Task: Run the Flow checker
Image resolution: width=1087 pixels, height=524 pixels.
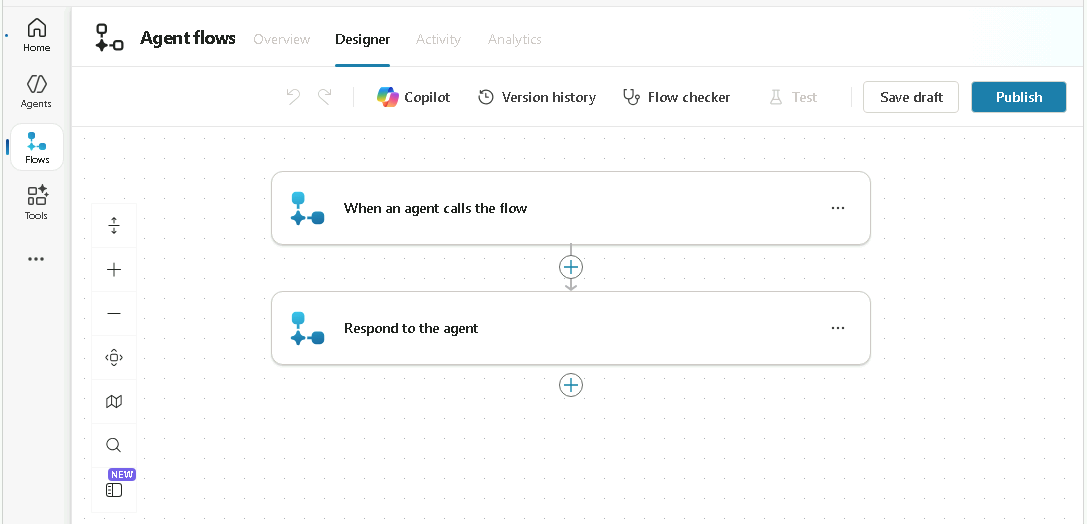Action: (676, 97)
